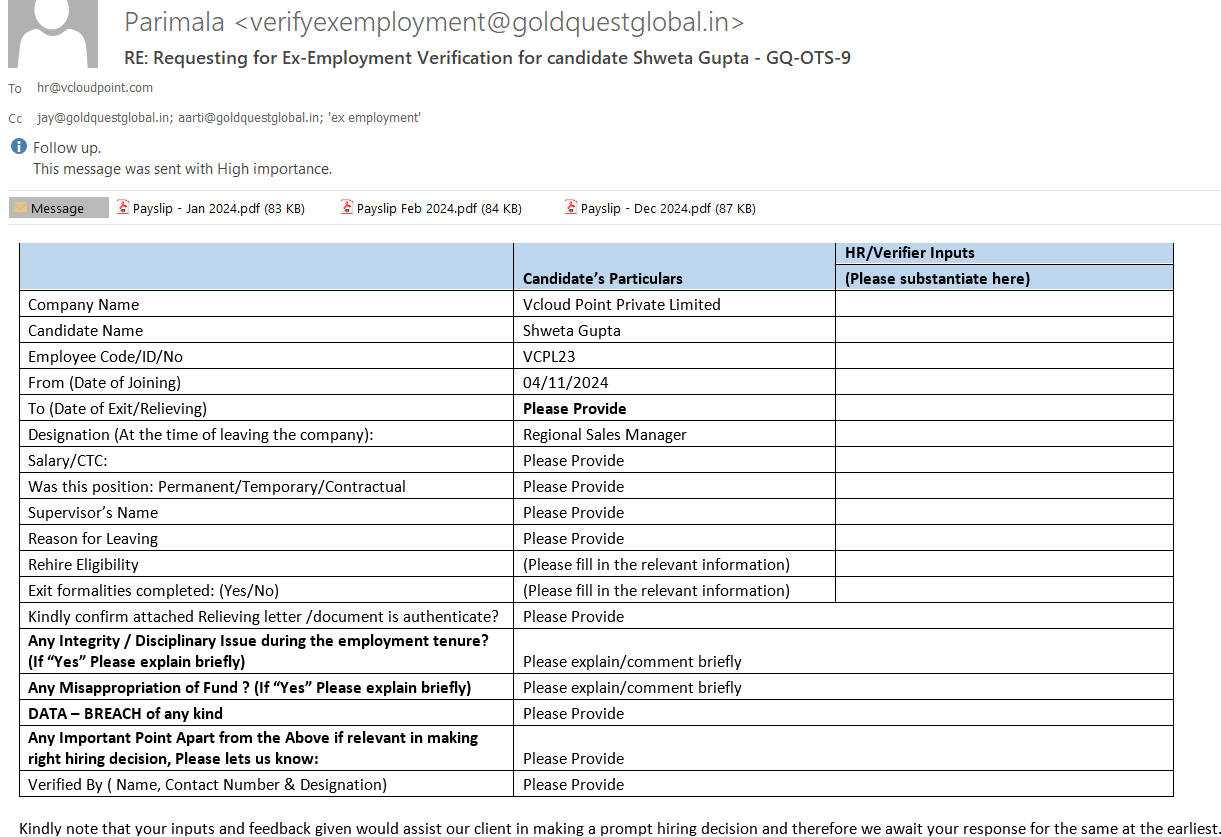This screenshot has height=837, width=1221.
Task: Click 'Was this position: Permanent/Temporary/Contractual' label
Action: click(x=217, y=487)
